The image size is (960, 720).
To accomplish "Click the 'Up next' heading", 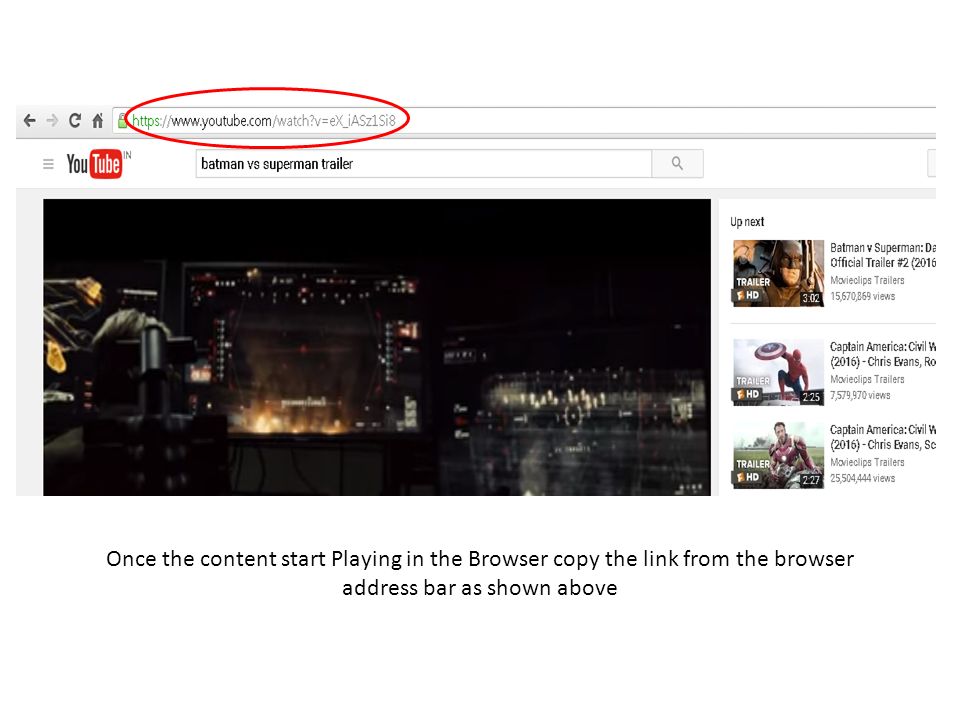I will 747,222.
